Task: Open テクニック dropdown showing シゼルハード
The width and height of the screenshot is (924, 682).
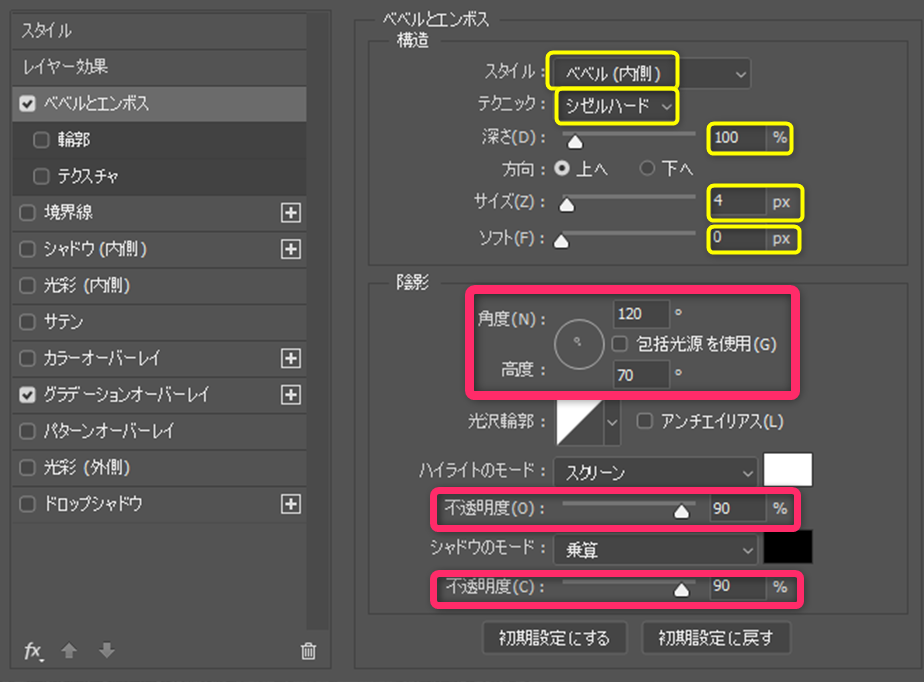Action: coord(616,106)
